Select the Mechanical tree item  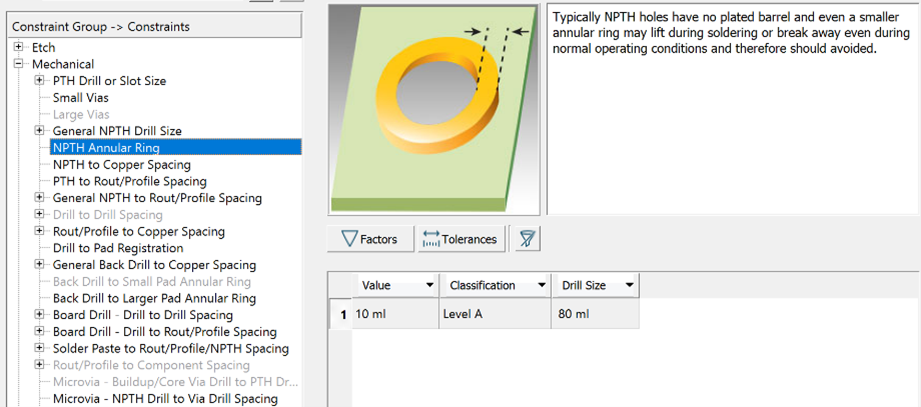point(63,63)
